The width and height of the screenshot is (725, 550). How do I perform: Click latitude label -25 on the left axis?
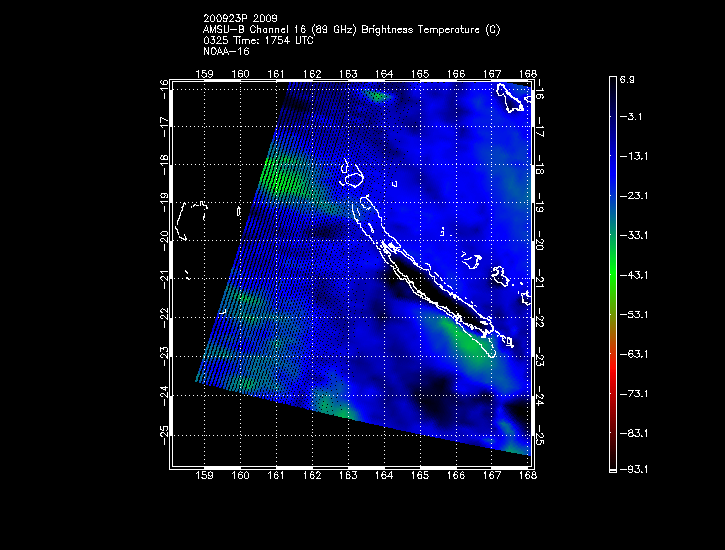click(x=164, y=435)
